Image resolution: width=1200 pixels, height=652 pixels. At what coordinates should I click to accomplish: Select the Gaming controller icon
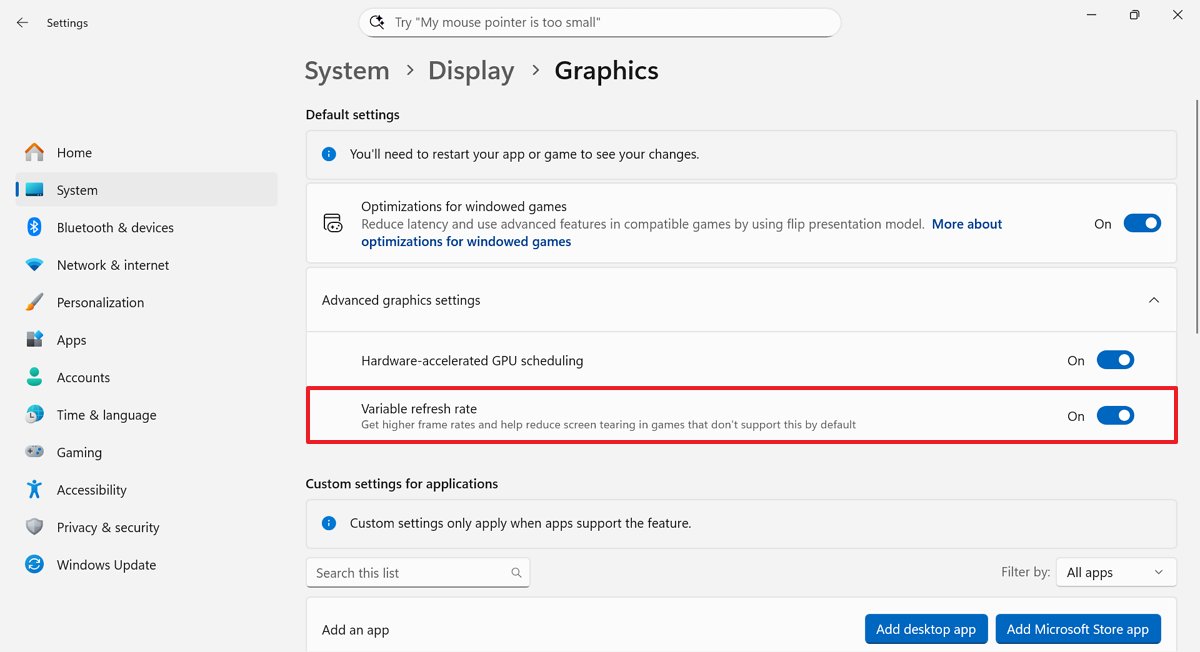(33, 452)
